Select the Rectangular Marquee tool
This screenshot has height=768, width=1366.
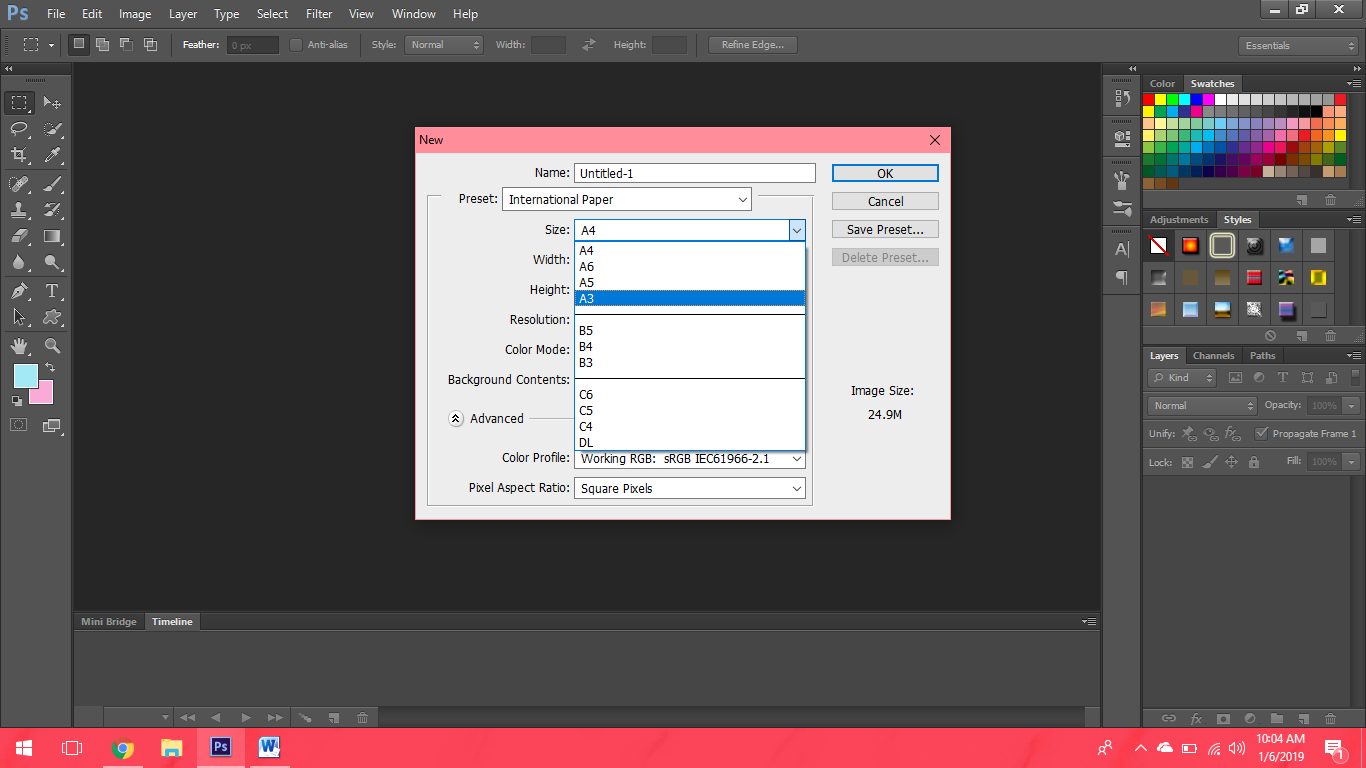point(19,103)
